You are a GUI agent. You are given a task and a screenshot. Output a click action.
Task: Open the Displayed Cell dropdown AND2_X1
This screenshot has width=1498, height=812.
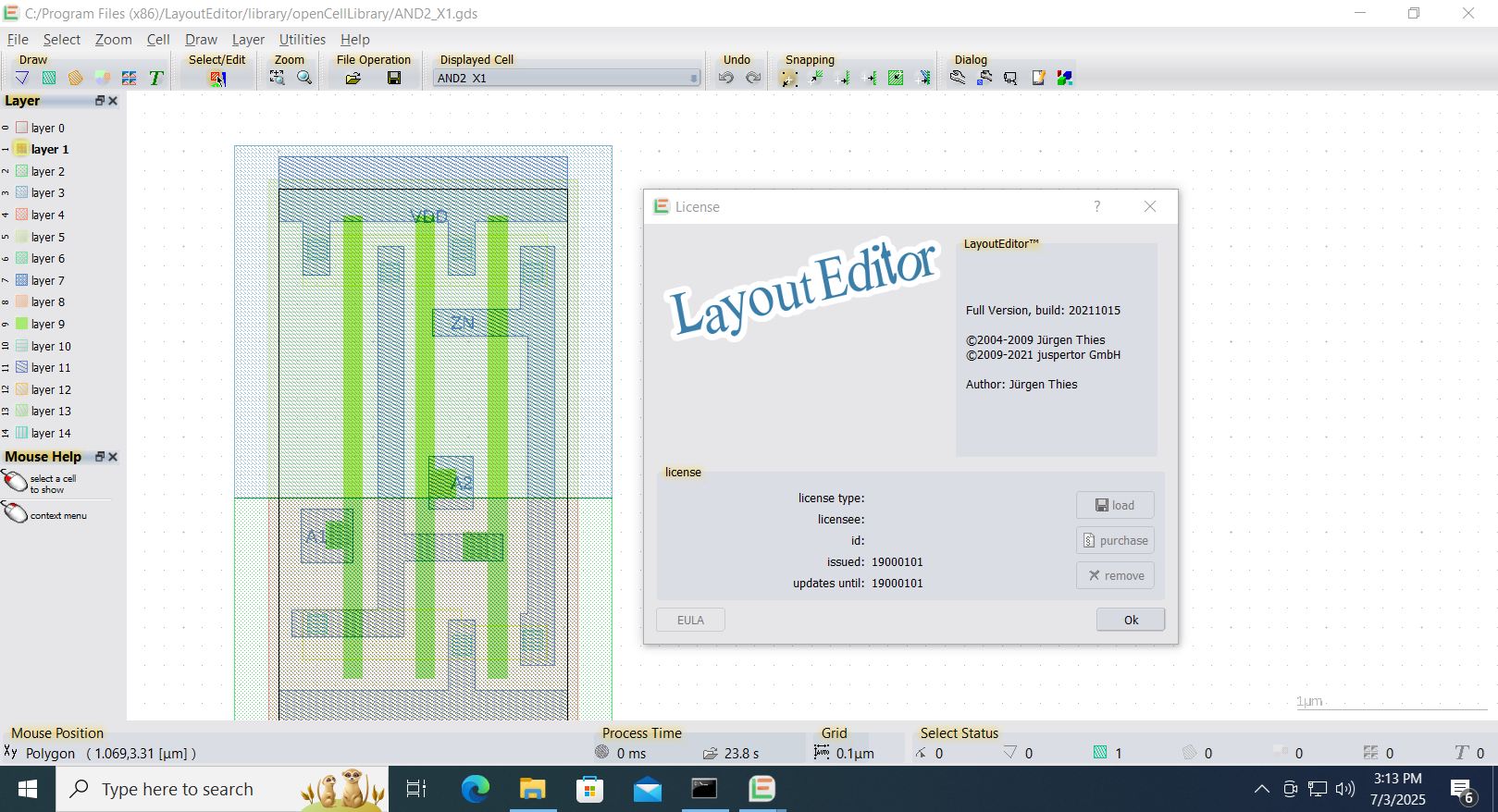click(567, 79)
